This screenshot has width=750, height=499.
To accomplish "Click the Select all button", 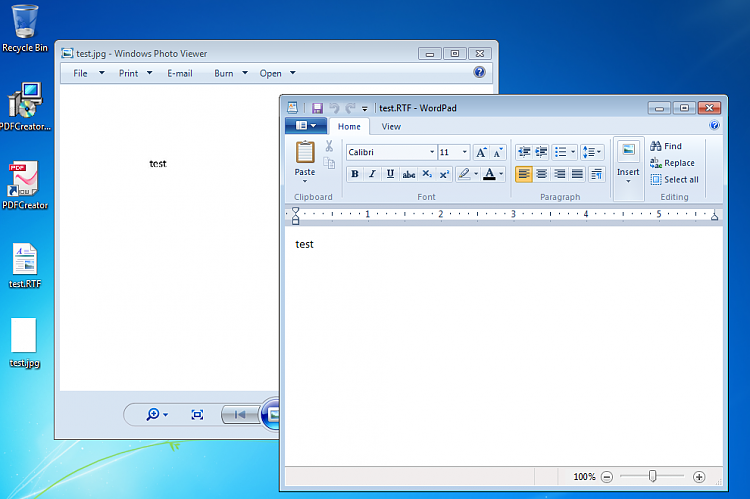I will coord(674,179).
